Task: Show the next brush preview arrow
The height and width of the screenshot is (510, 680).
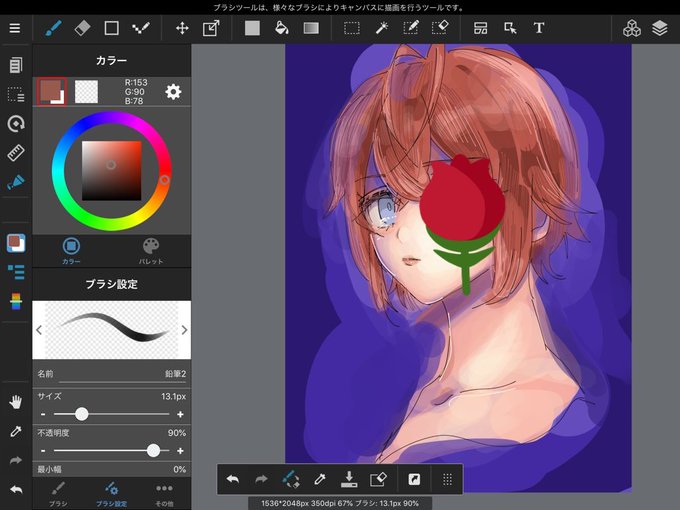Action: tap(184, 330)
